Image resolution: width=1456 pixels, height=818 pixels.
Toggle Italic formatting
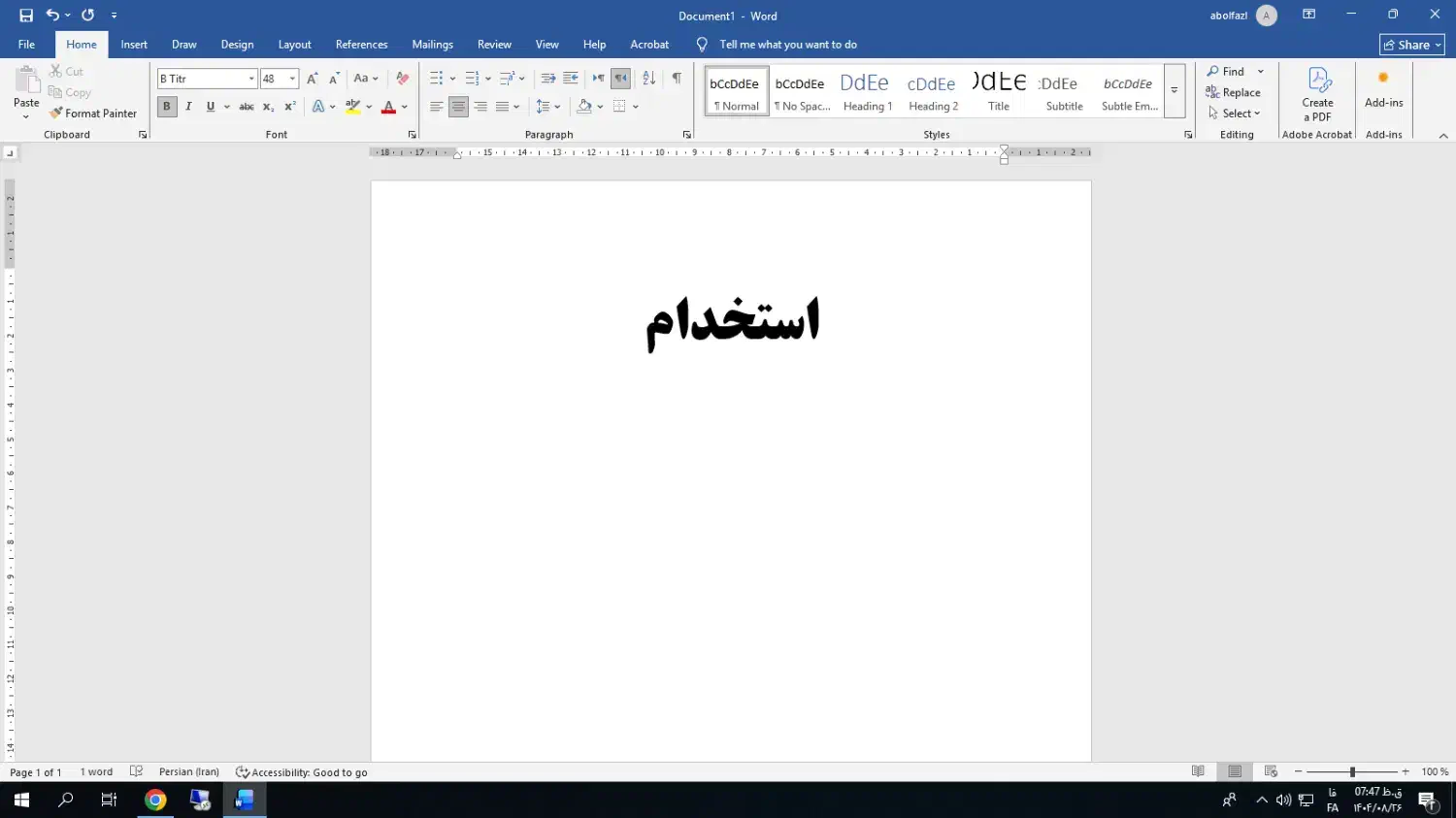click(188, 107)
